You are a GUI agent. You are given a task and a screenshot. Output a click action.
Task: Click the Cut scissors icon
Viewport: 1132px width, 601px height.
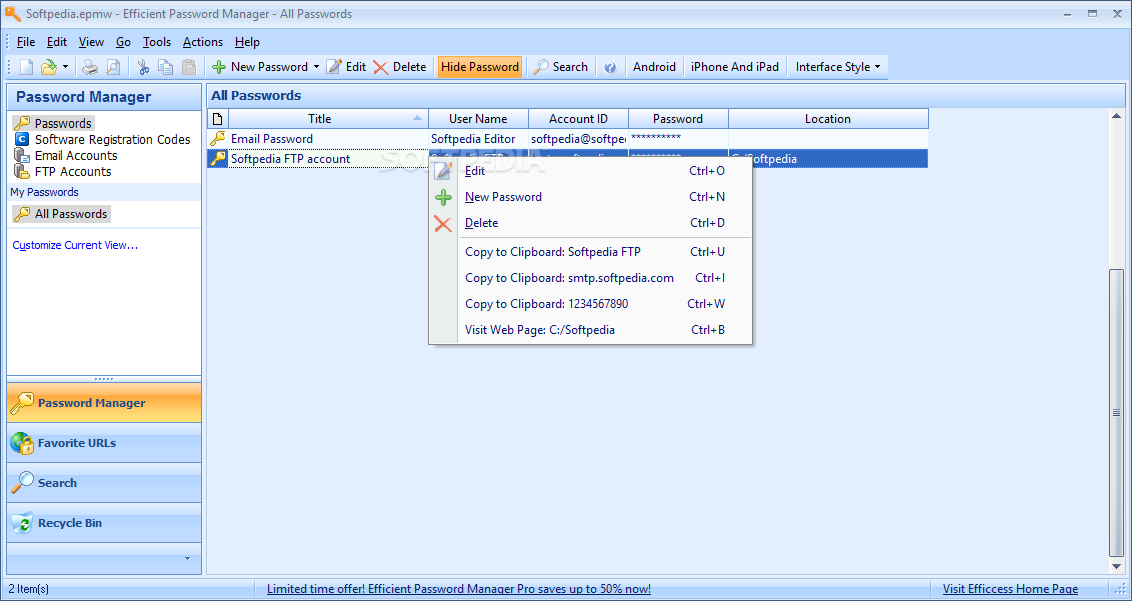tap(143, 67)
